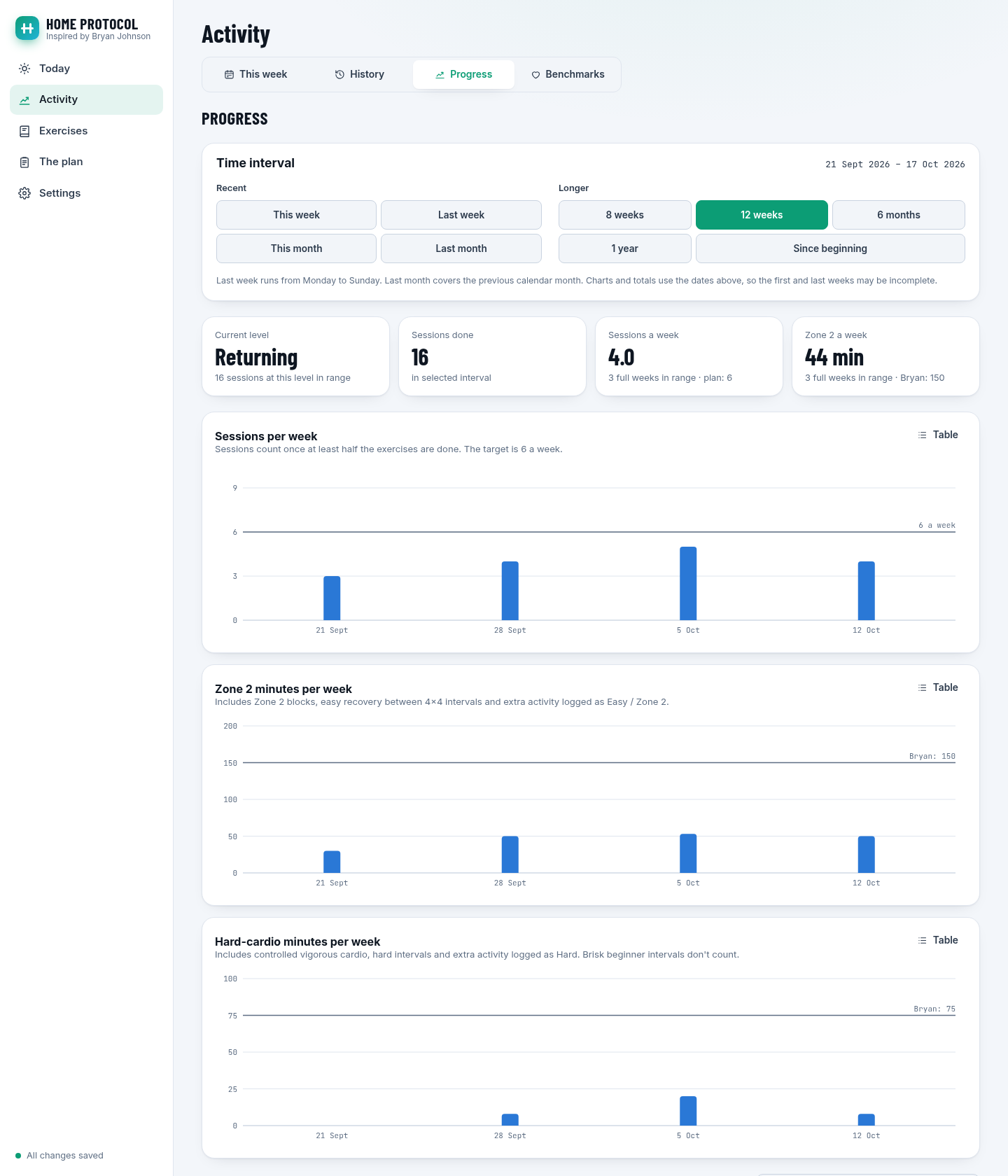Select the 6 months interval
Screen dimensions: 1008x1176
[x=899, y=215]
